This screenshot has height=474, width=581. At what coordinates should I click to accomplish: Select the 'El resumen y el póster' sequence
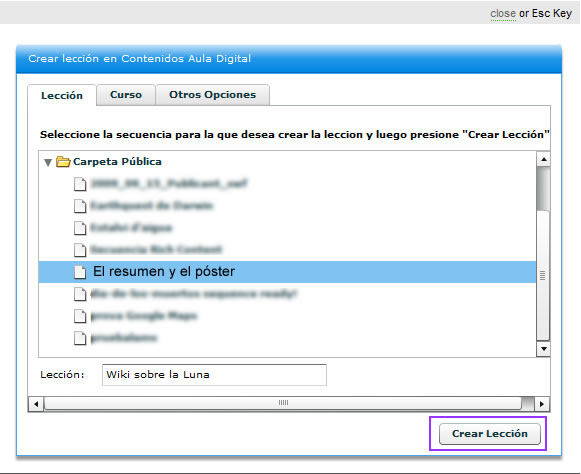tap(288, 272)
